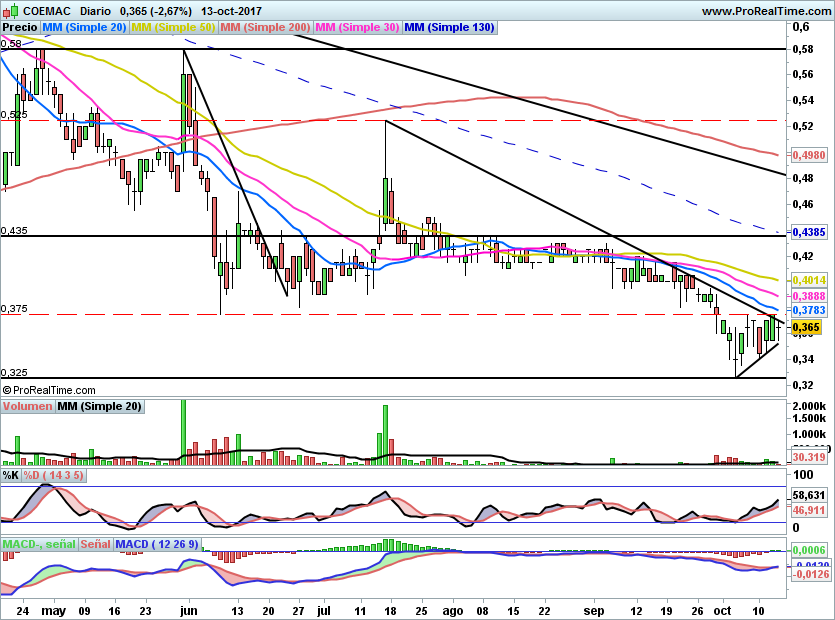Open the www.ProRealTime.com link
Screen dimensions: 835x620
pos(766,11)
